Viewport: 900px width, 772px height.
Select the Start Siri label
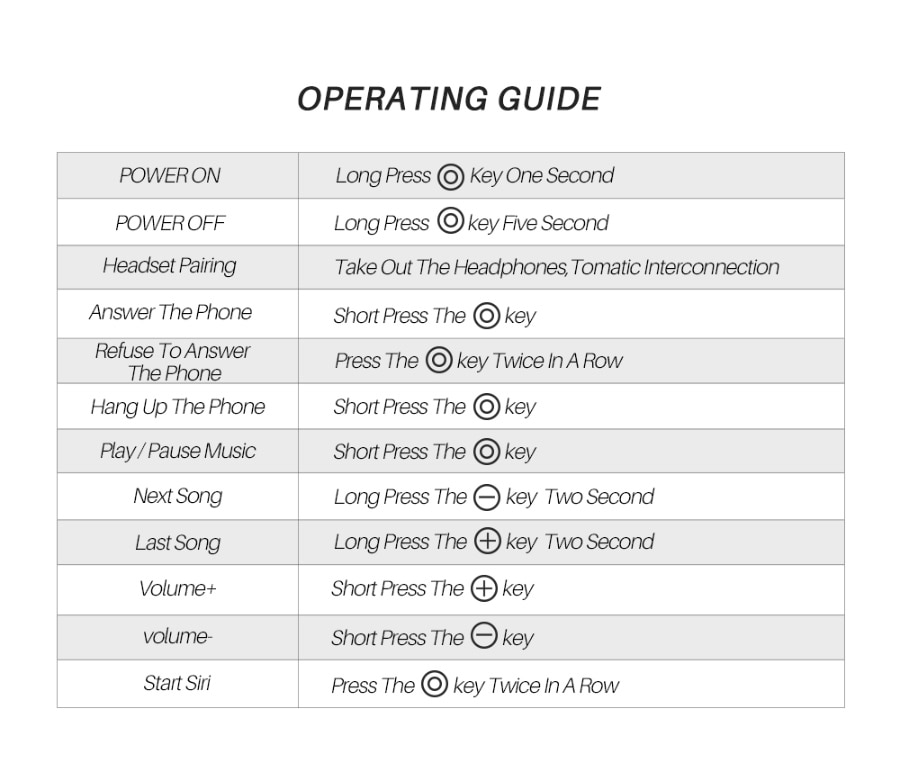click(177, 684)
